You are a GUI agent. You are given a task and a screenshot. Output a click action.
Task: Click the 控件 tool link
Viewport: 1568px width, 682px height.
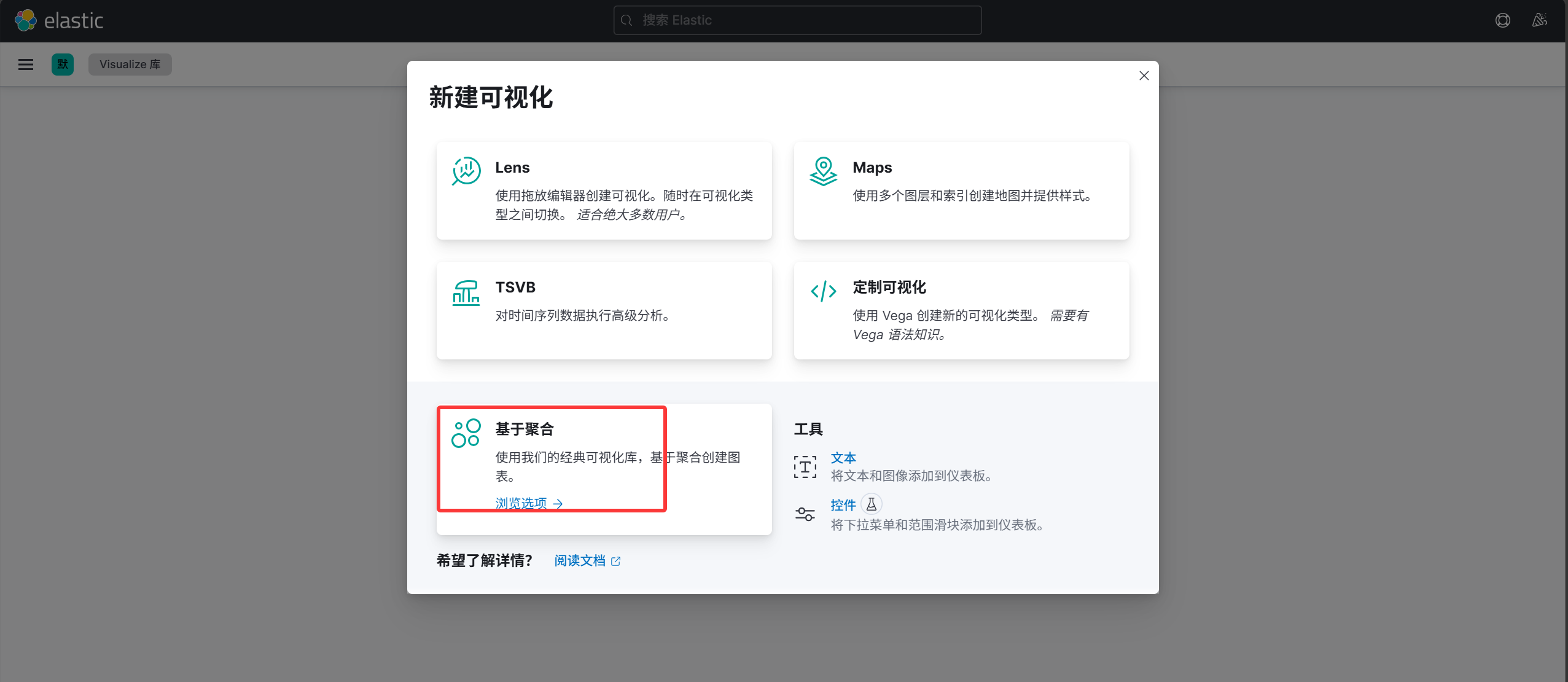pos(843,505)
